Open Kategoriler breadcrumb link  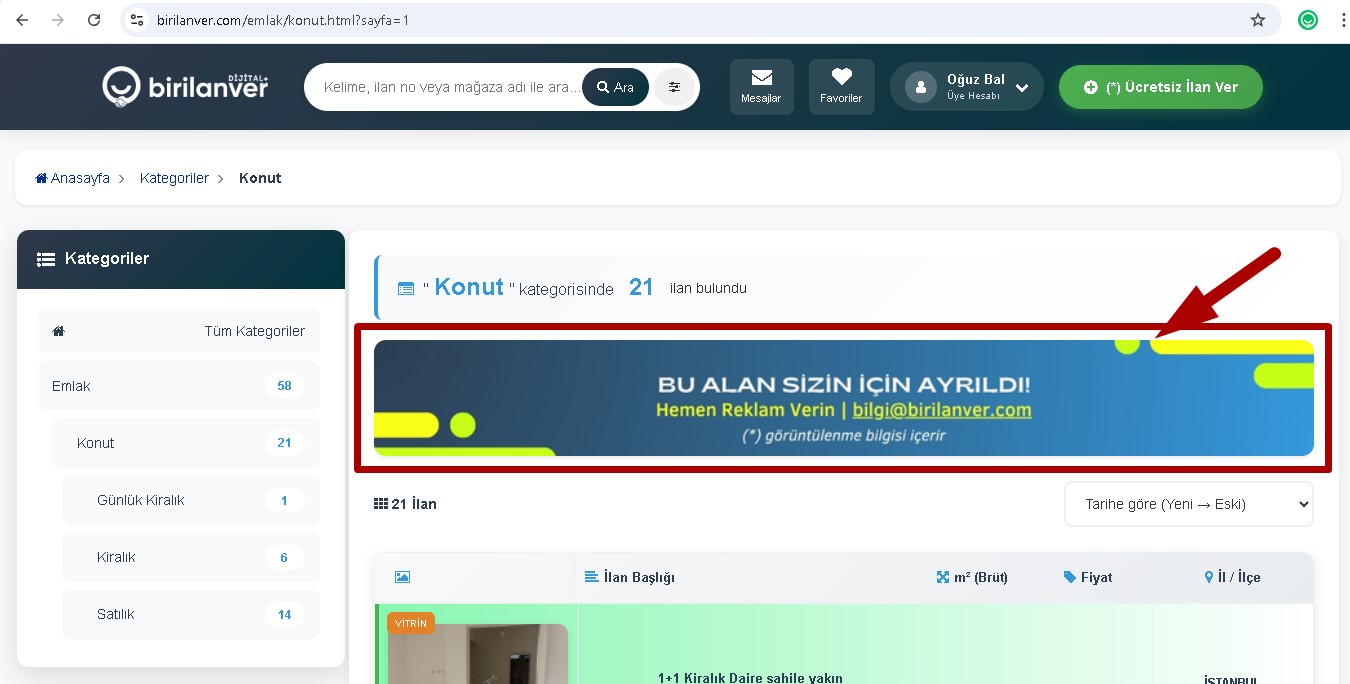coord(174,178)
